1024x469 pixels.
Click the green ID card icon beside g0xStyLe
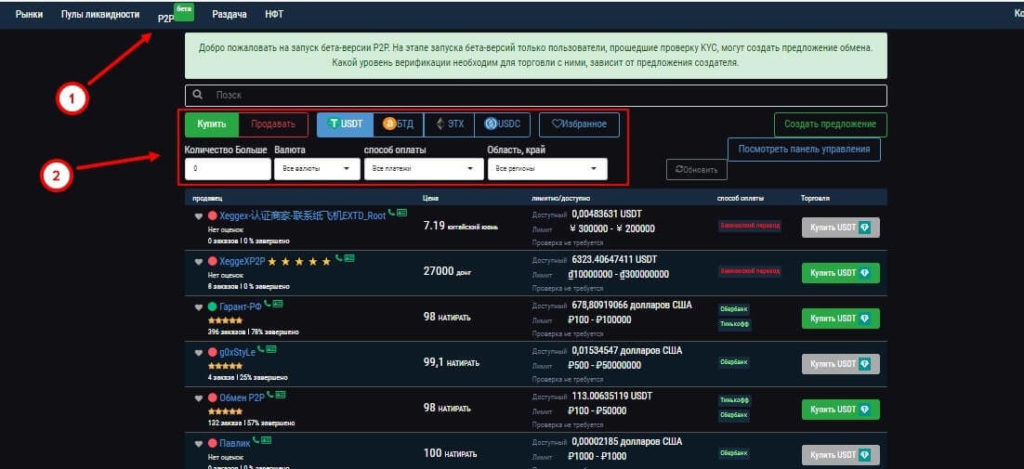pos(272,350)
